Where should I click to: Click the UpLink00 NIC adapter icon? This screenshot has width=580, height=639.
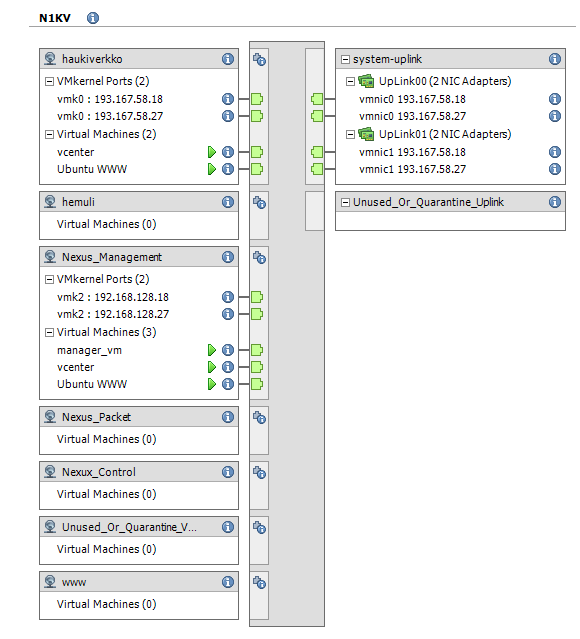point(366,81)
